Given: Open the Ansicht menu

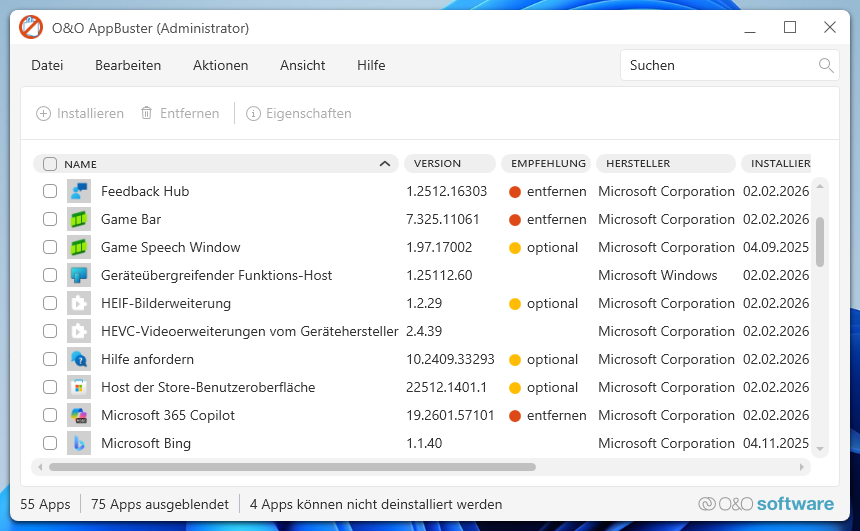Looking at the screenshot, I should [x=303, y=65].
